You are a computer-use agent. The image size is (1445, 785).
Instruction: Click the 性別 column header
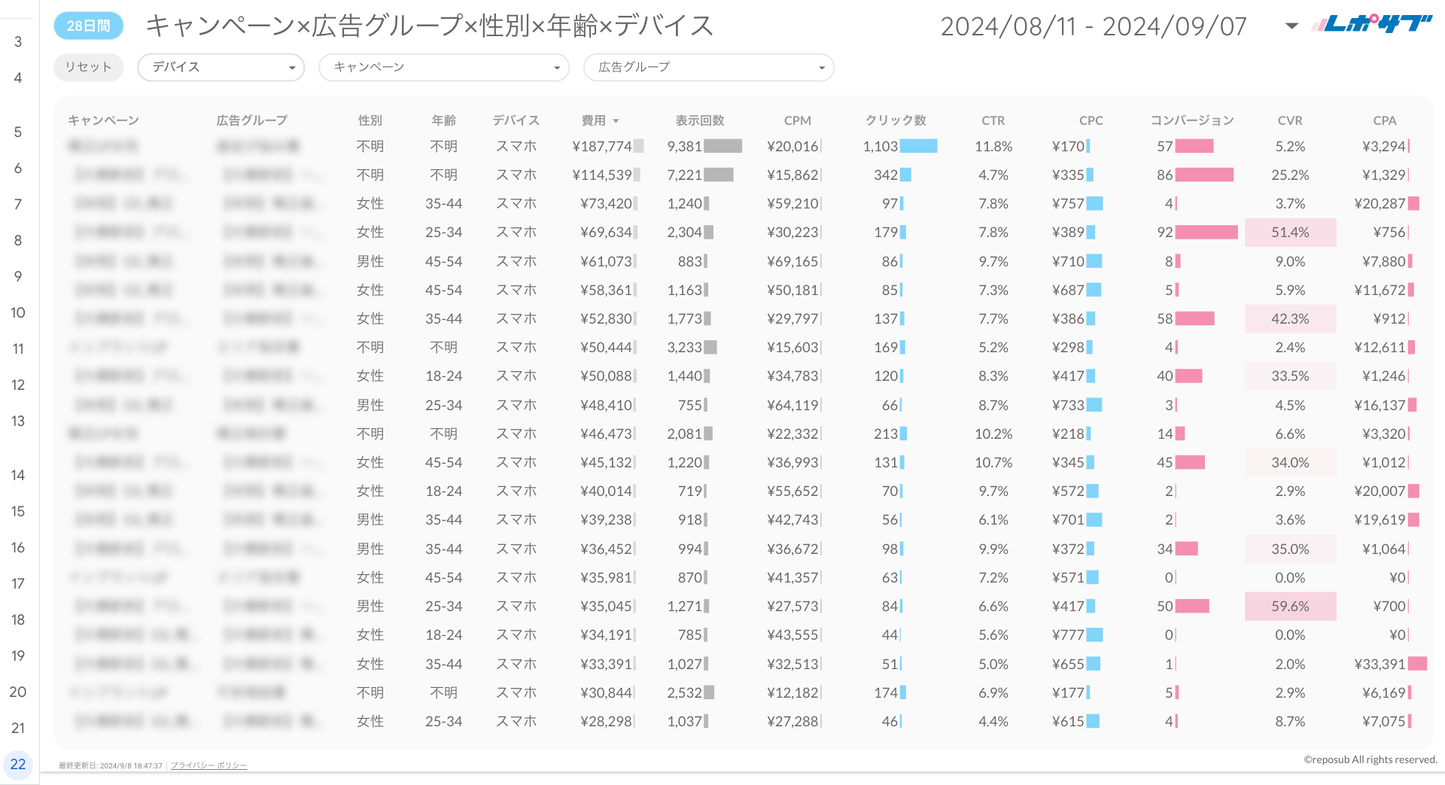pos(370,120)
